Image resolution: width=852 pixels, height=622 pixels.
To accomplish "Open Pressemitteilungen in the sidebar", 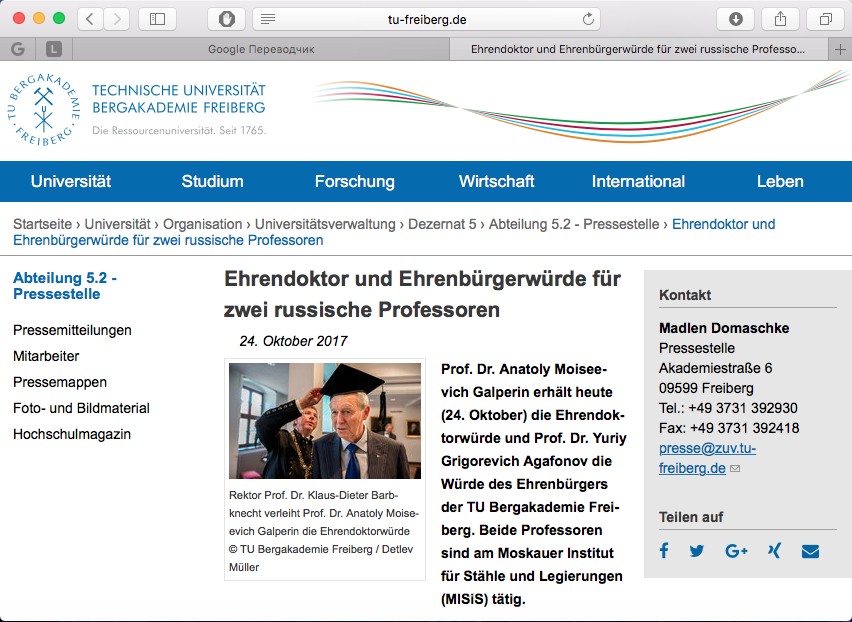I will [72, 330].
